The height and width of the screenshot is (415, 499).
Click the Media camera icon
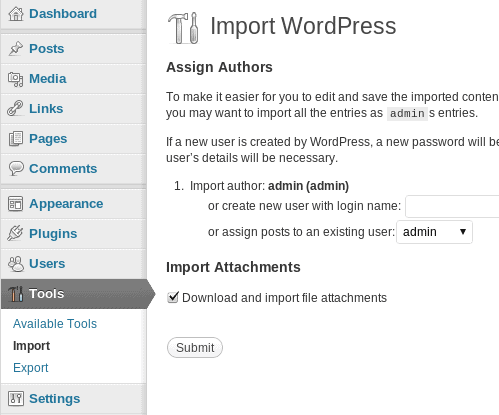16,79
